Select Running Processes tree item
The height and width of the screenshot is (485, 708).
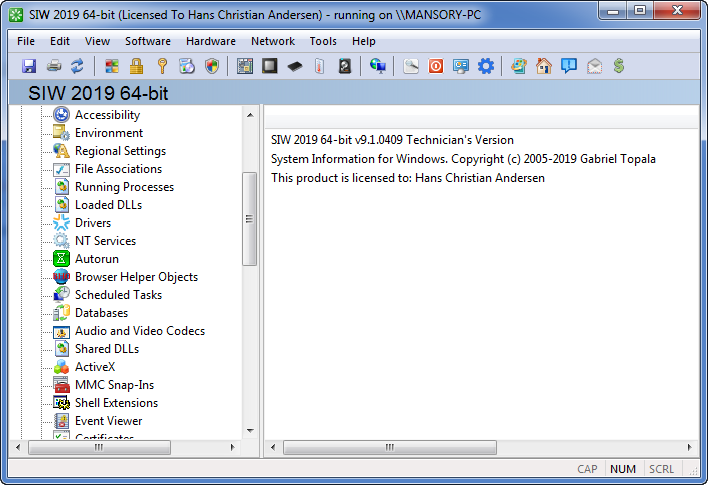click(x=124, y=187)
